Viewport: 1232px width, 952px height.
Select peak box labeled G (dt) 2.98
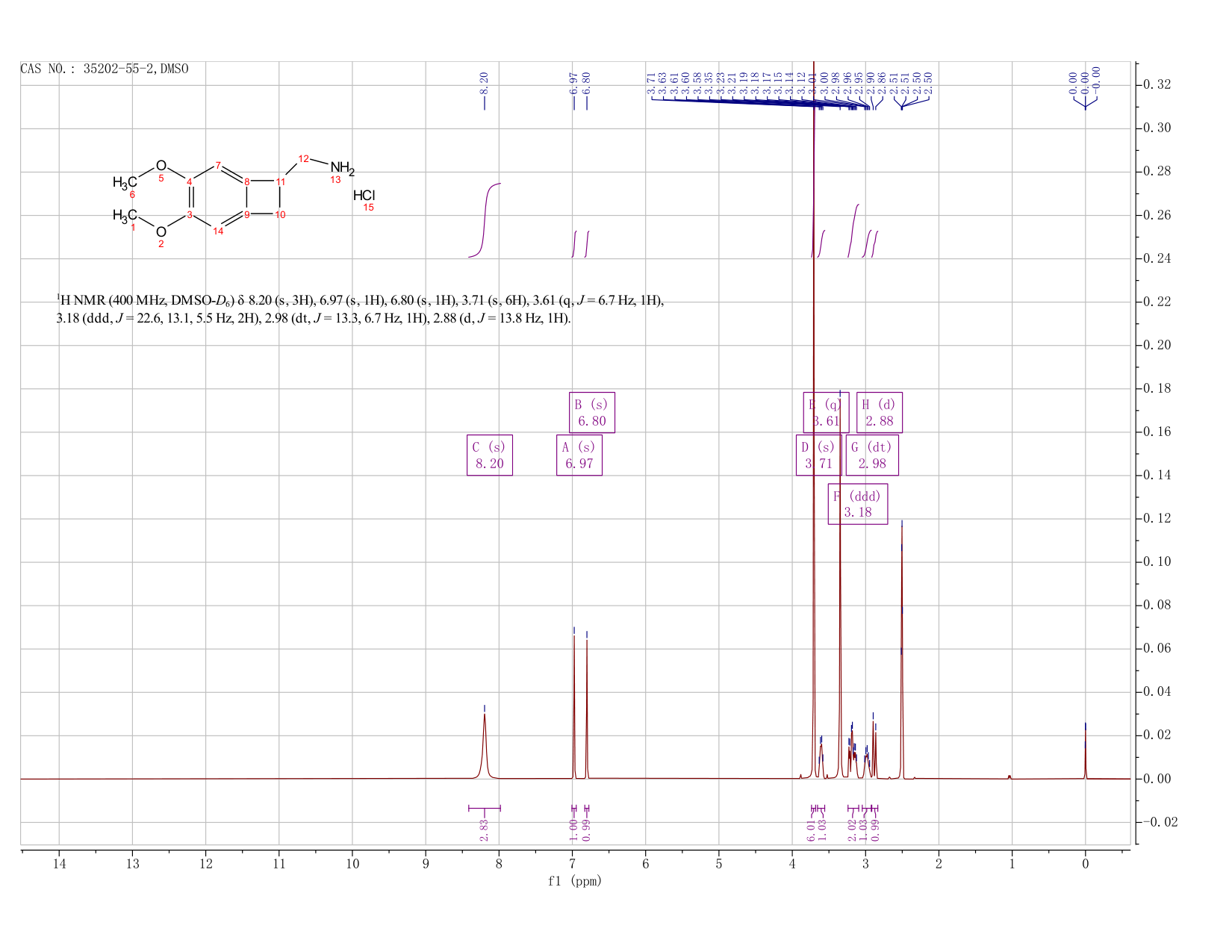872,455
